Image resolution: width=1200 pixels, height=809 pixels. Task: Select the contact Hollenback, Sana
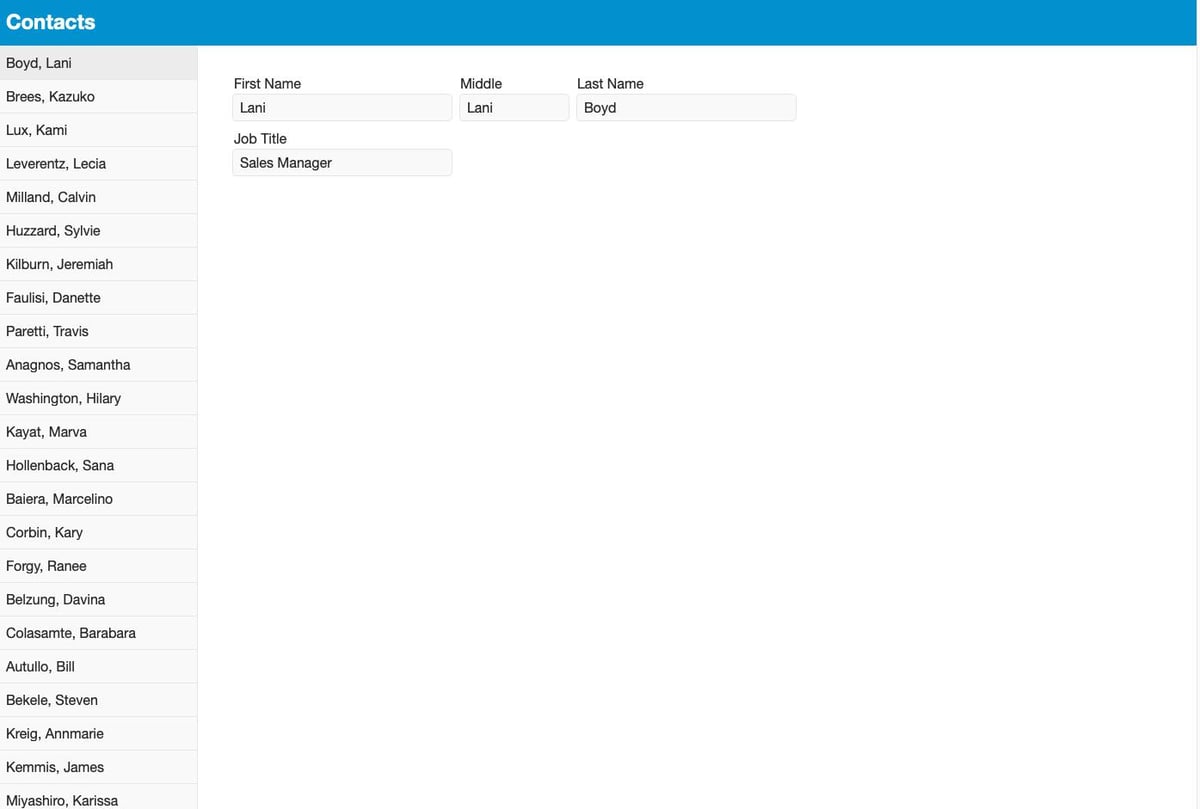coord(98,465)
